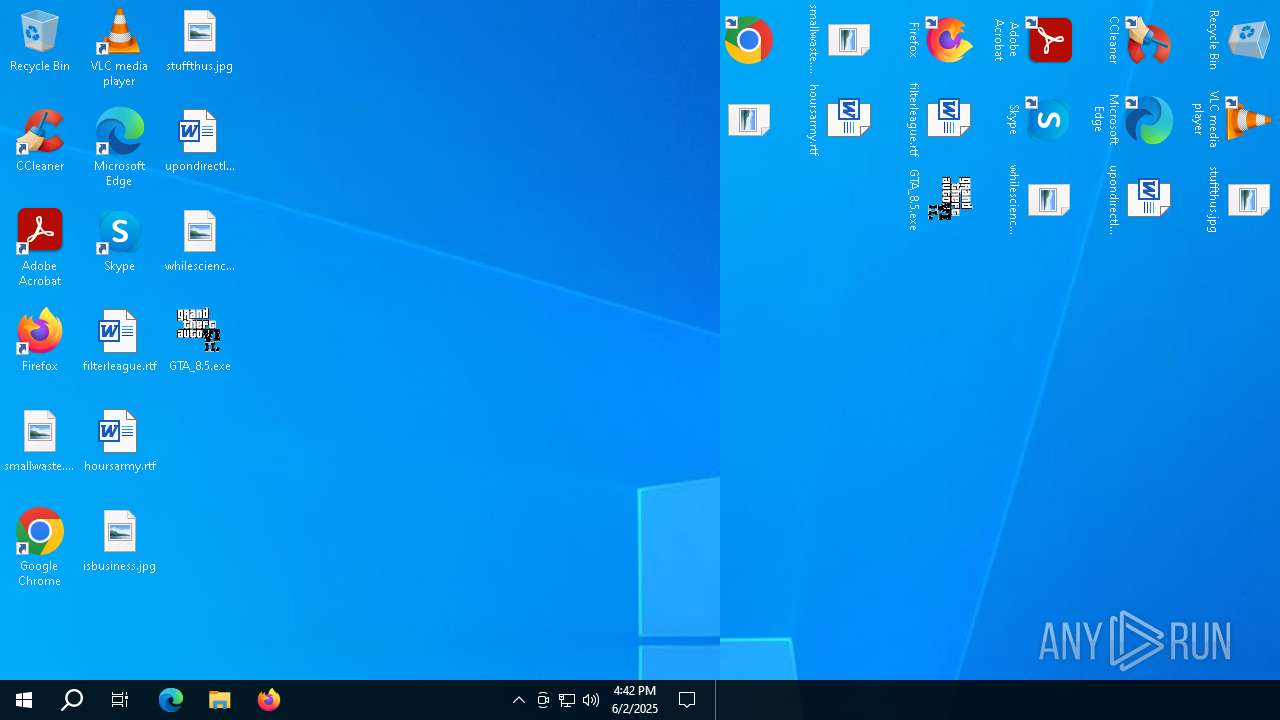Select the rotated VLC media player icon on the right display
1280x720 pixels.
(1233, 120)
